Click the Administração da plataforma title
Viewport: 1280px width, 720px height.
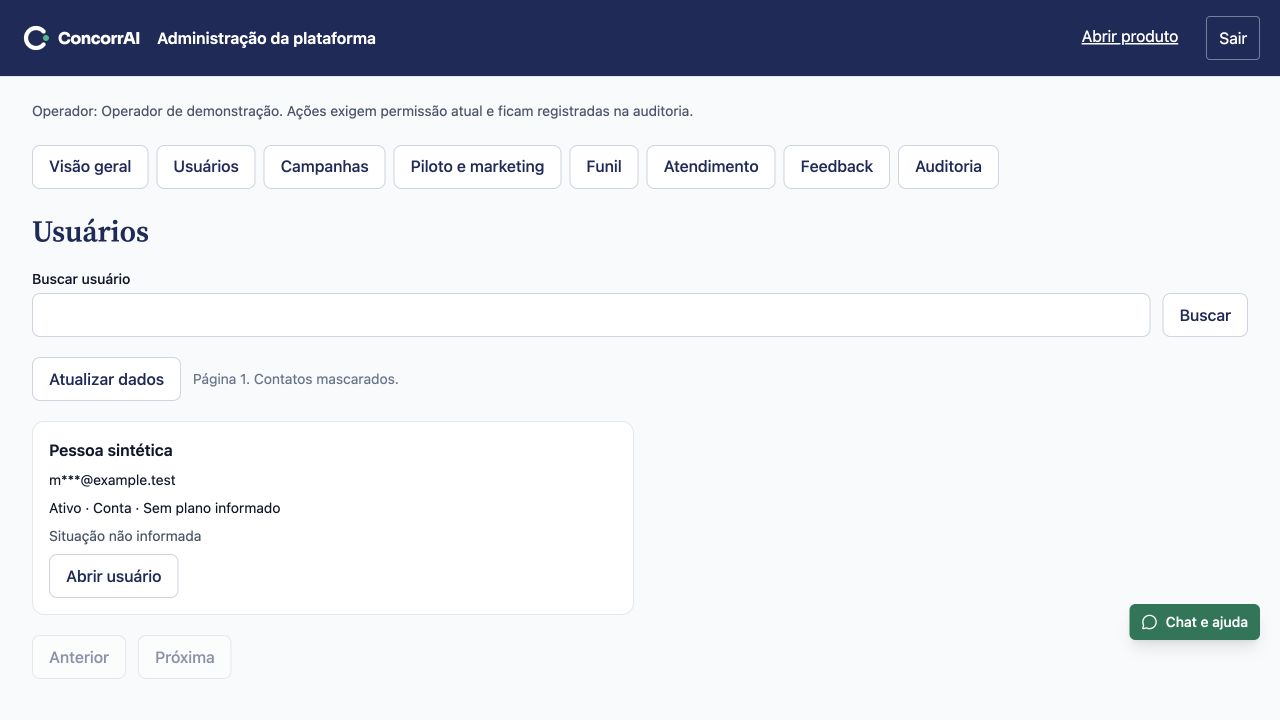tap(267, 38)
